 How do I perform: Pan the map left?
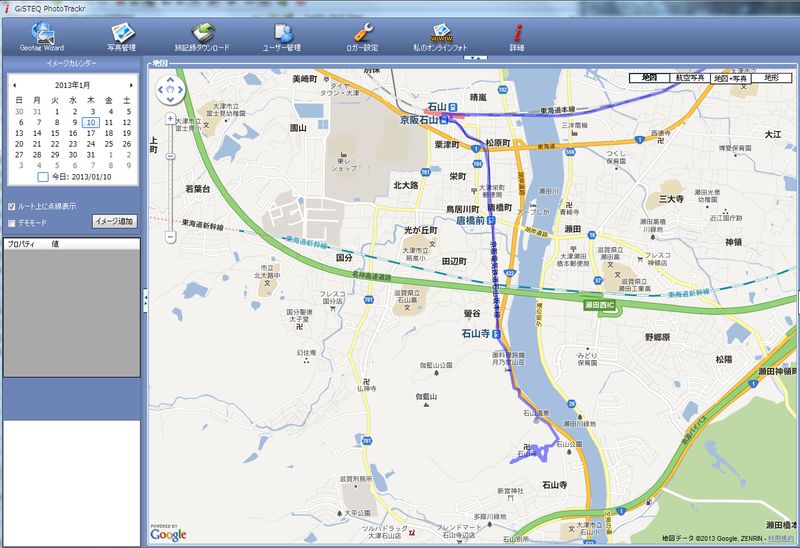(160, 90)
